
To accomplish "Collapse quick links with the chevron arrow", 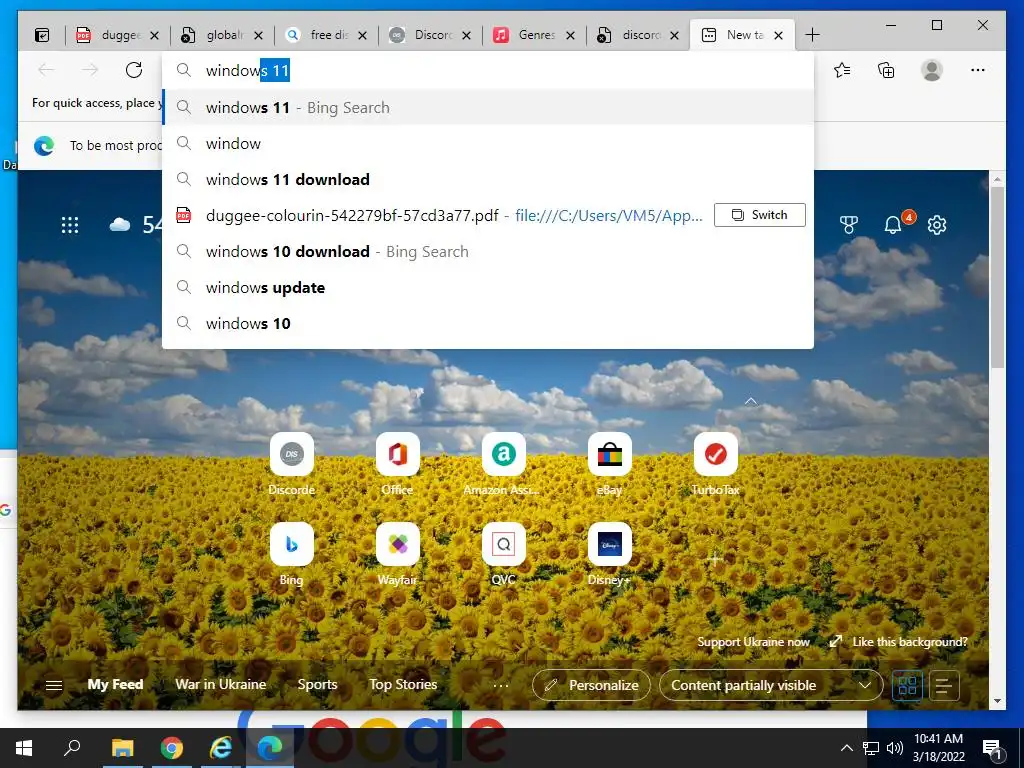I will pyautogui.click(x=751, y=401).
